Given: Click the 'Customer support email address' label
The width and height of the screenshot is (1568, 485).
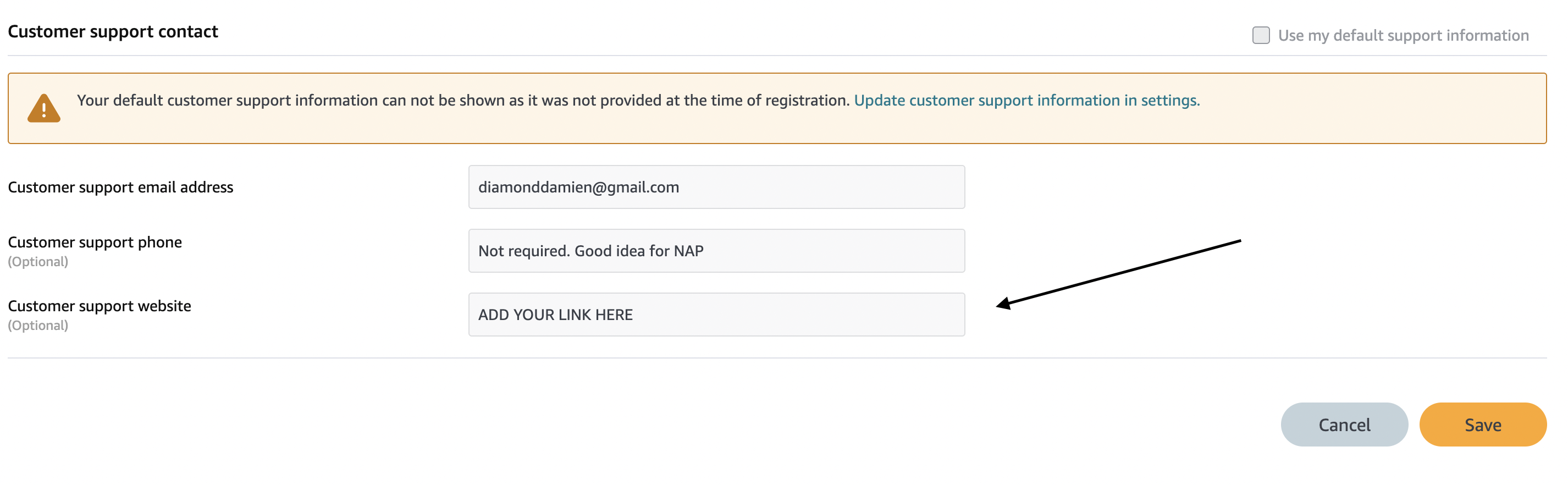Looking at the screenshot, I should (x=120, y=187).
